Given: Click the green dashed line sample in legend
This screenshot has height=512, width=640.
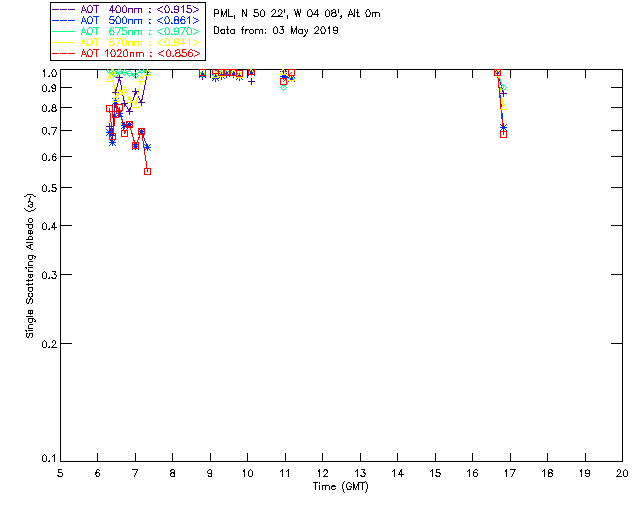Looking at the screenshot, I should [x=64, y=31].
